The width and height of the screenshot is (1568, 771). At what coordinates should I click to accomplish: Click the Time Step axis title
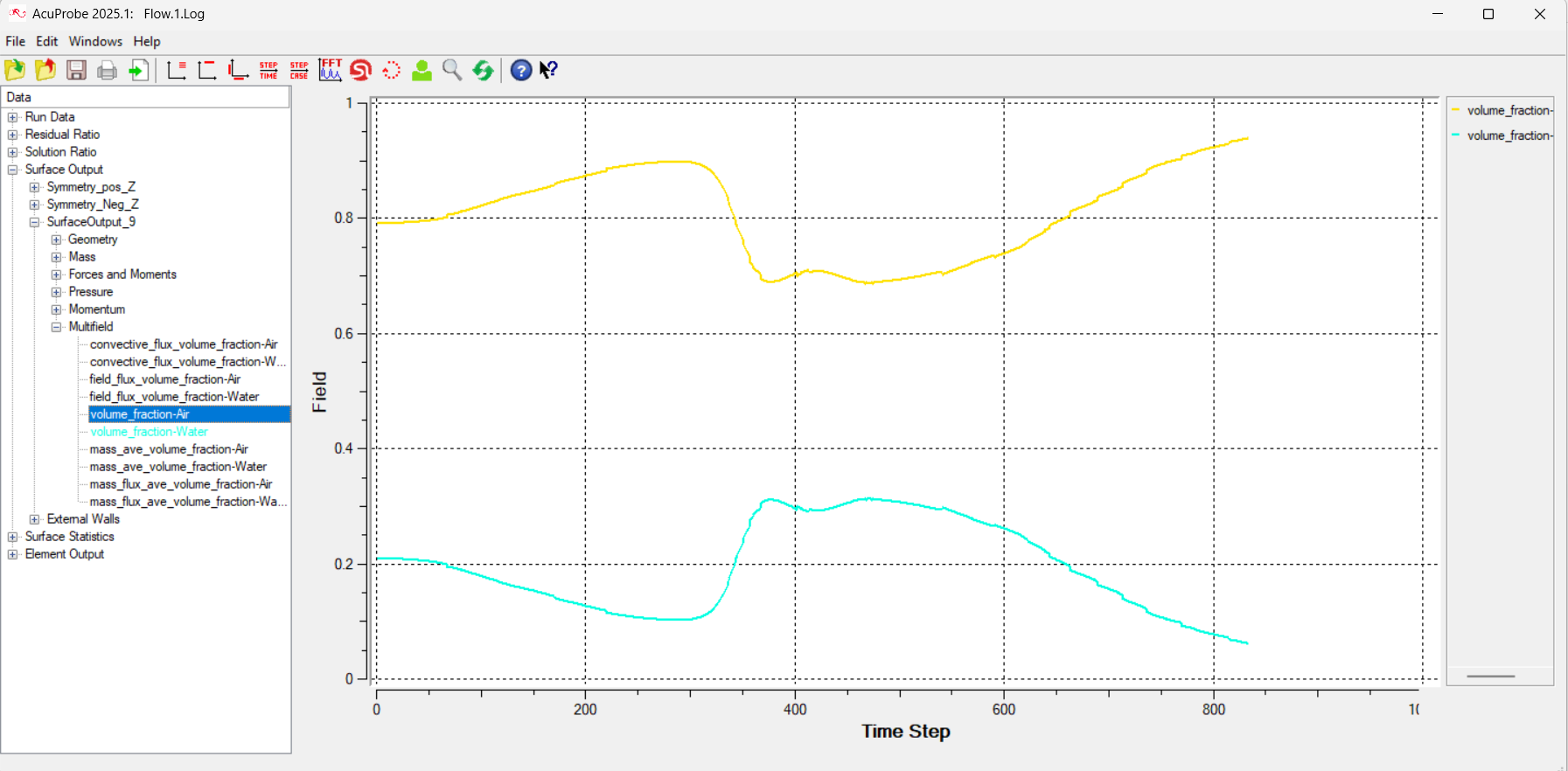(906, 732)
